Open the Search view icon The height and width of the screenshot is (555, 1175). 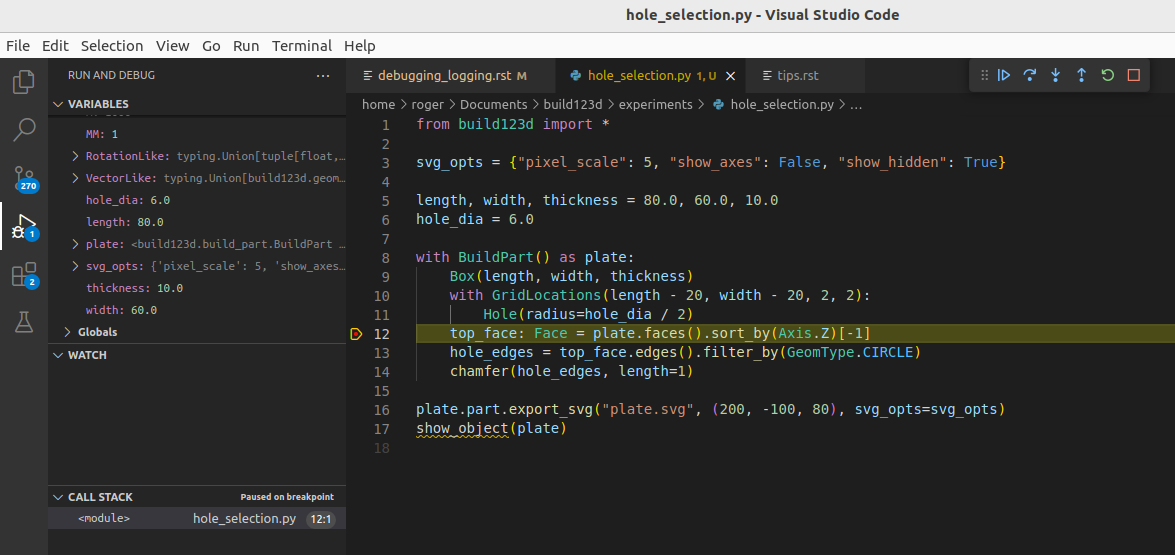(23, 129)
